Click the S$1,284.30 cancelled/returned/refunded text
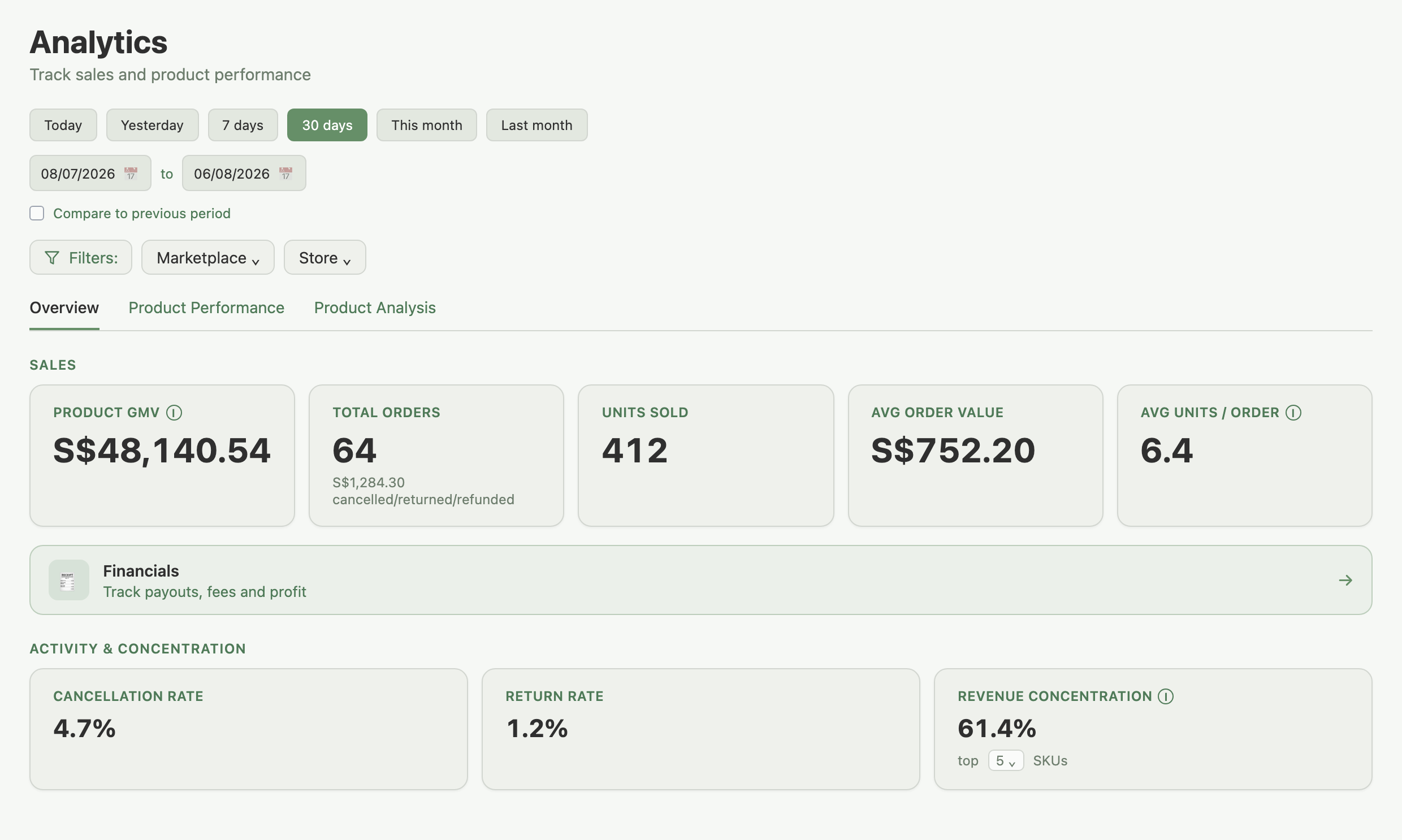The width and height of the screenshot is (1402, 840). tap(423, 491)
